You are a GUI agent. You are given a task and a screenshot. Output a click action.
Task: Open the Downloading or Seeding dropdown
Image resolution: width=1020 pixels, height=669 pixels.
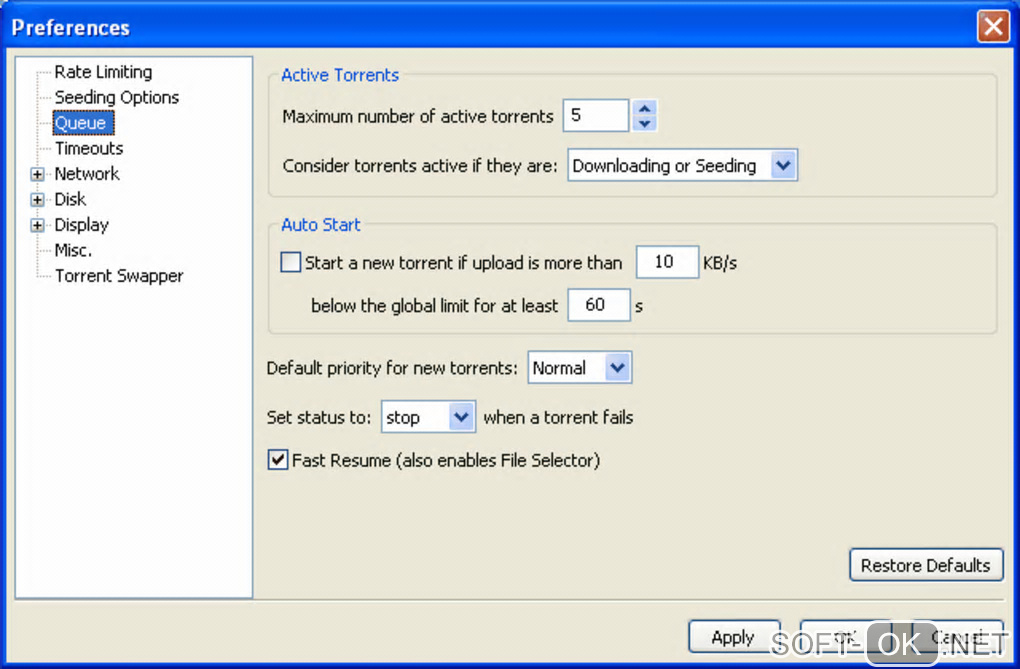tap(682, 165)
